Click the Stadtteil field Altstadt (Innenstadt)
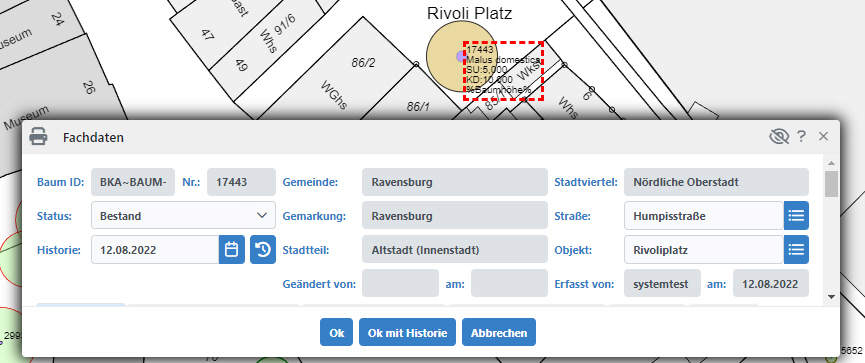The width and height of the screenshot is (865, 363). (x=455, y=249)
